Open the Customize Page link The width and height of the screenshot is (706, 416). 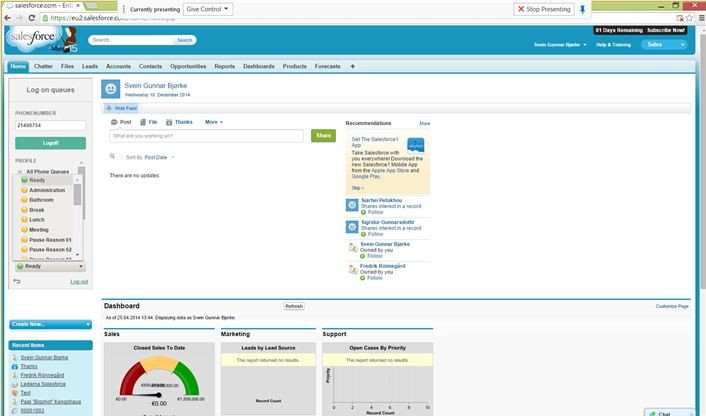(672, 306)
